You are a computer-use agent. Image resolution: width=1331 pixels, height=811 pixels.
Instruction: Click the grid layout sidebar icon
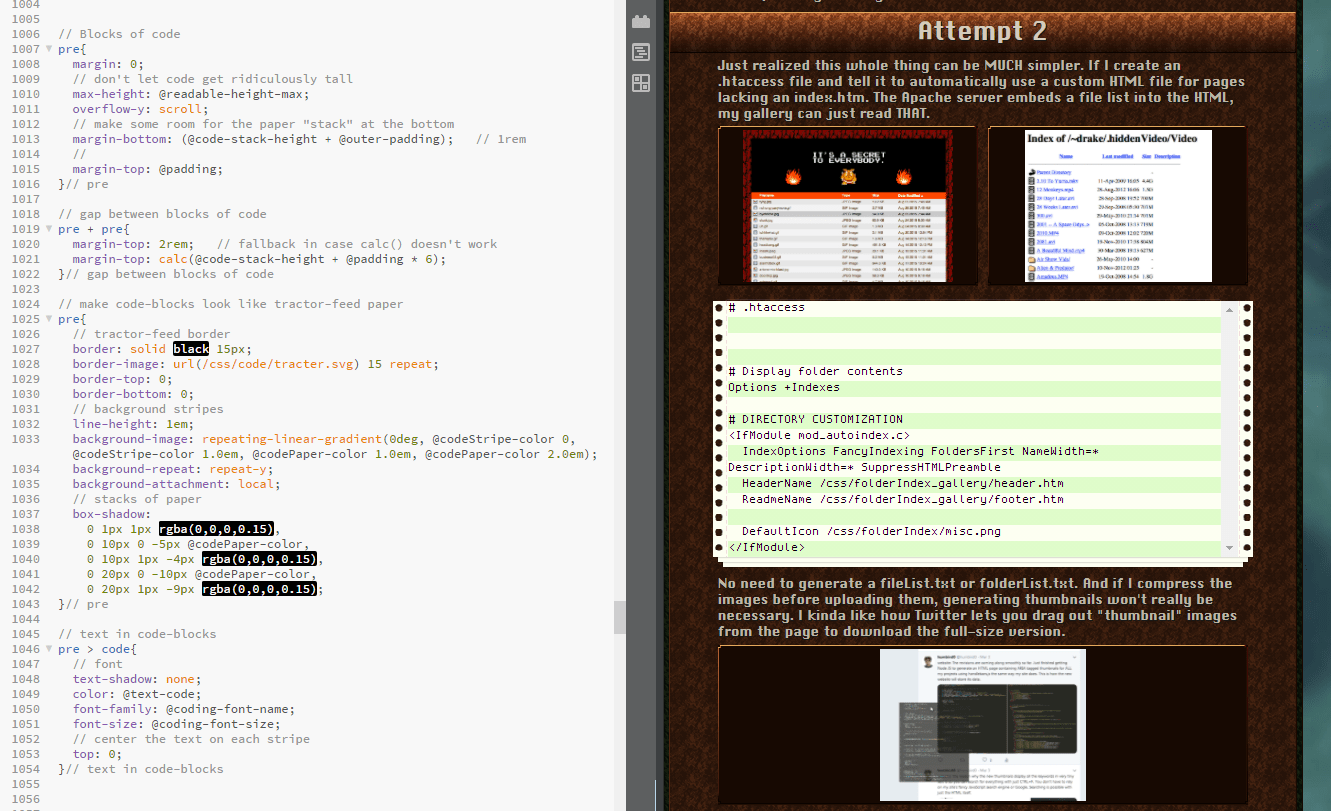pyautogui.click(x=641, y=83)
